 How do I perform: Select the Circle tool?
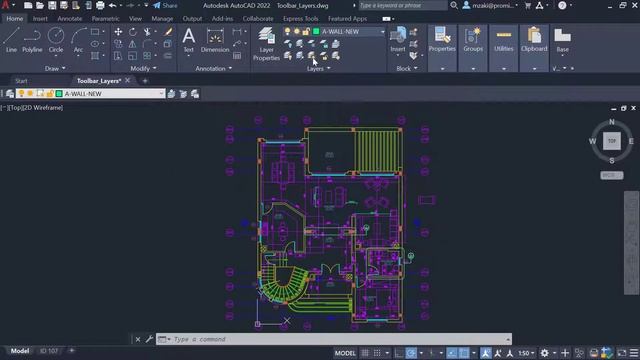tap(56, 40)
